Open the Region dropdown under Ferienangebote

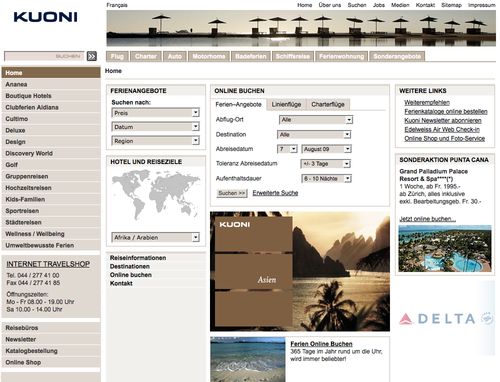coord(155,141)
